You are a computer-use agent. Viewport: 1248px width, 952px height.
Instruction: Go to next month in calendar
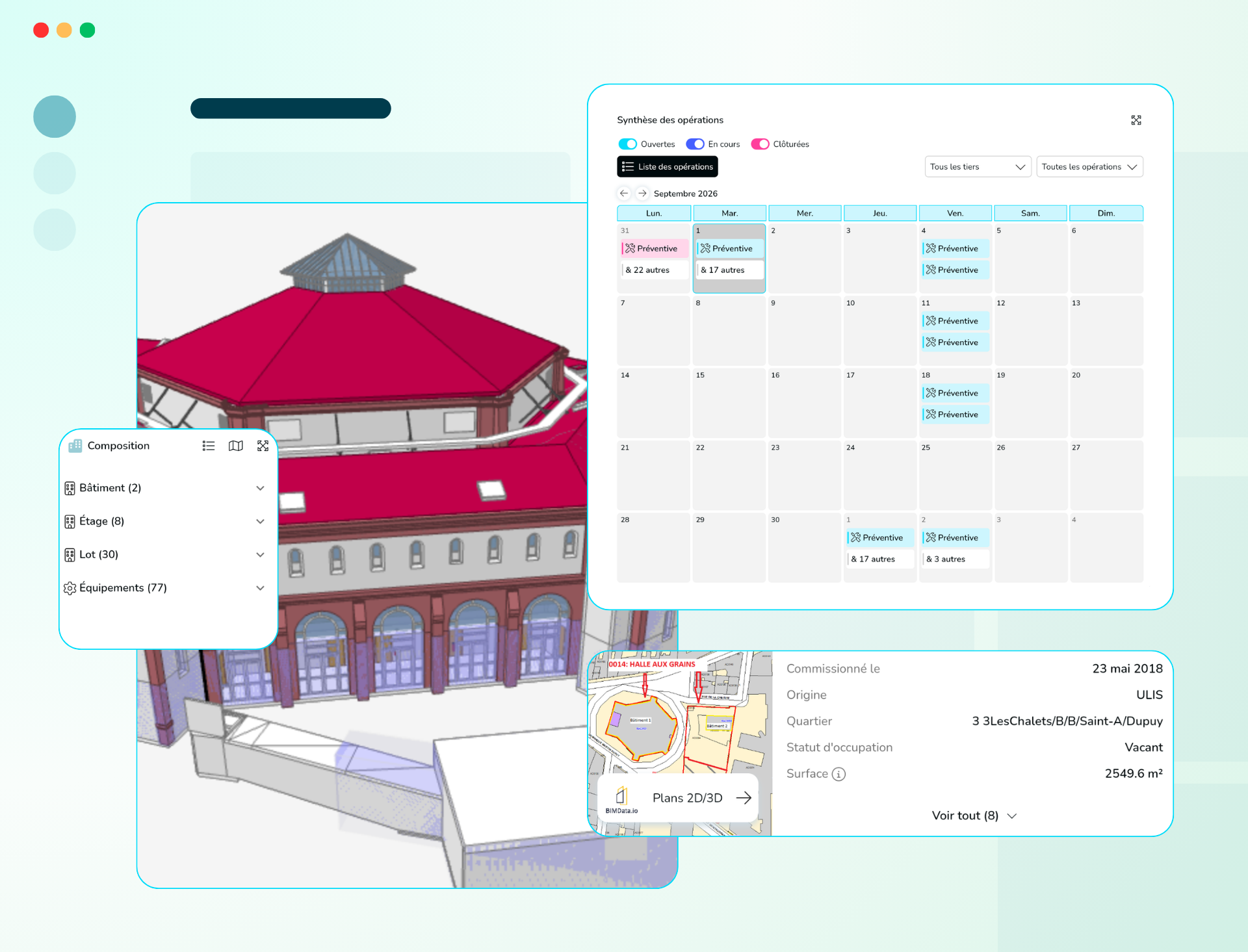click(x=642, y=194)
